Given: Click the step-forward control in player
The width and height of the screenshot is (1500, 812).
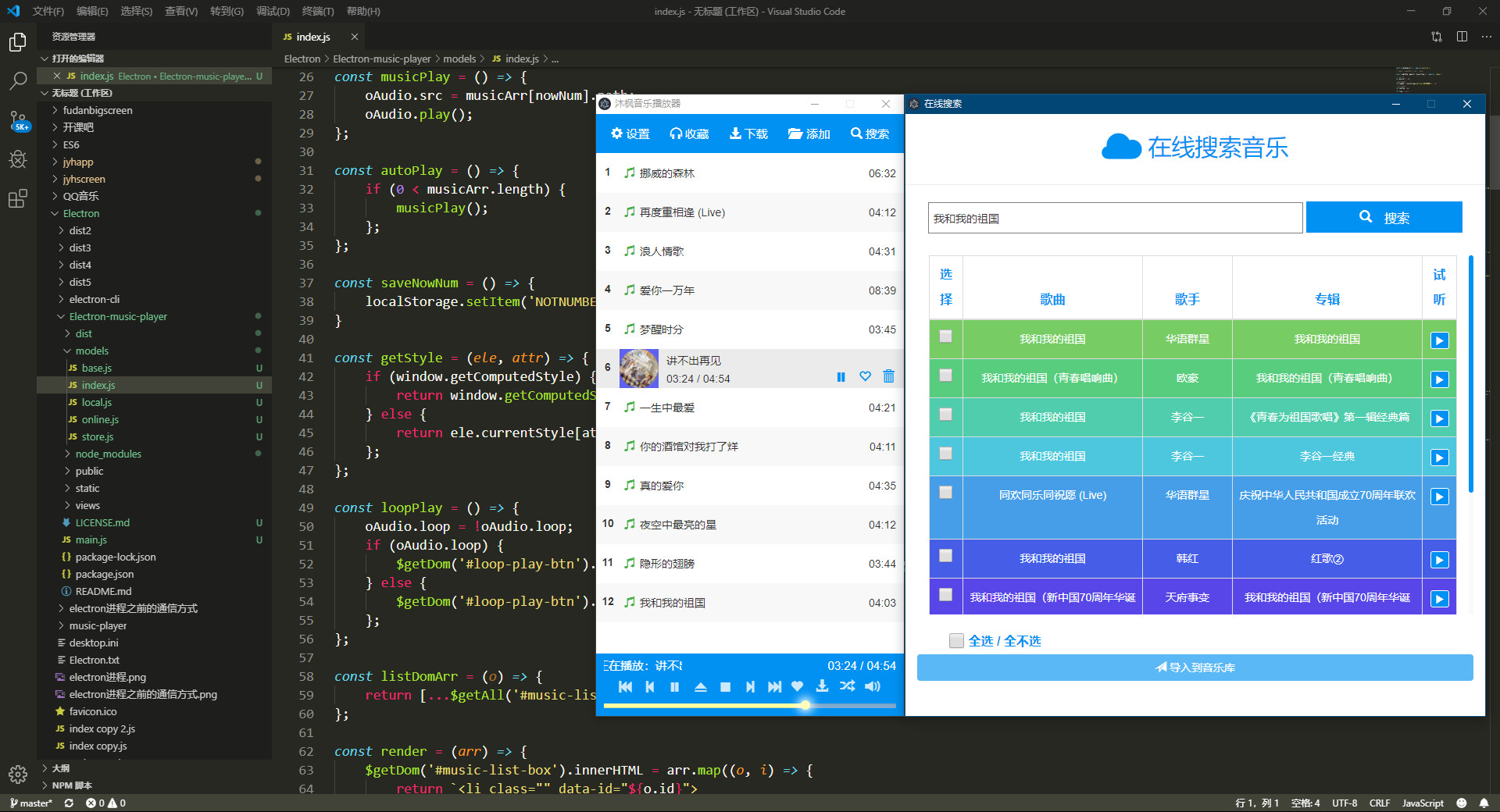Looking at the screenshot, I should coord(750,687).
